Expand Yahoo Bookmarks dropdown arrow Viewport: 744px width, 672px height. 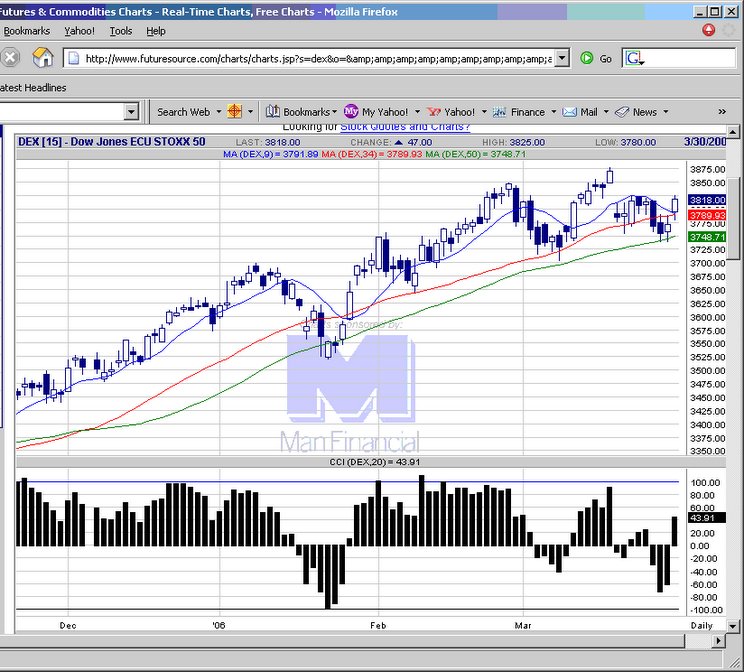pos(335,112)
